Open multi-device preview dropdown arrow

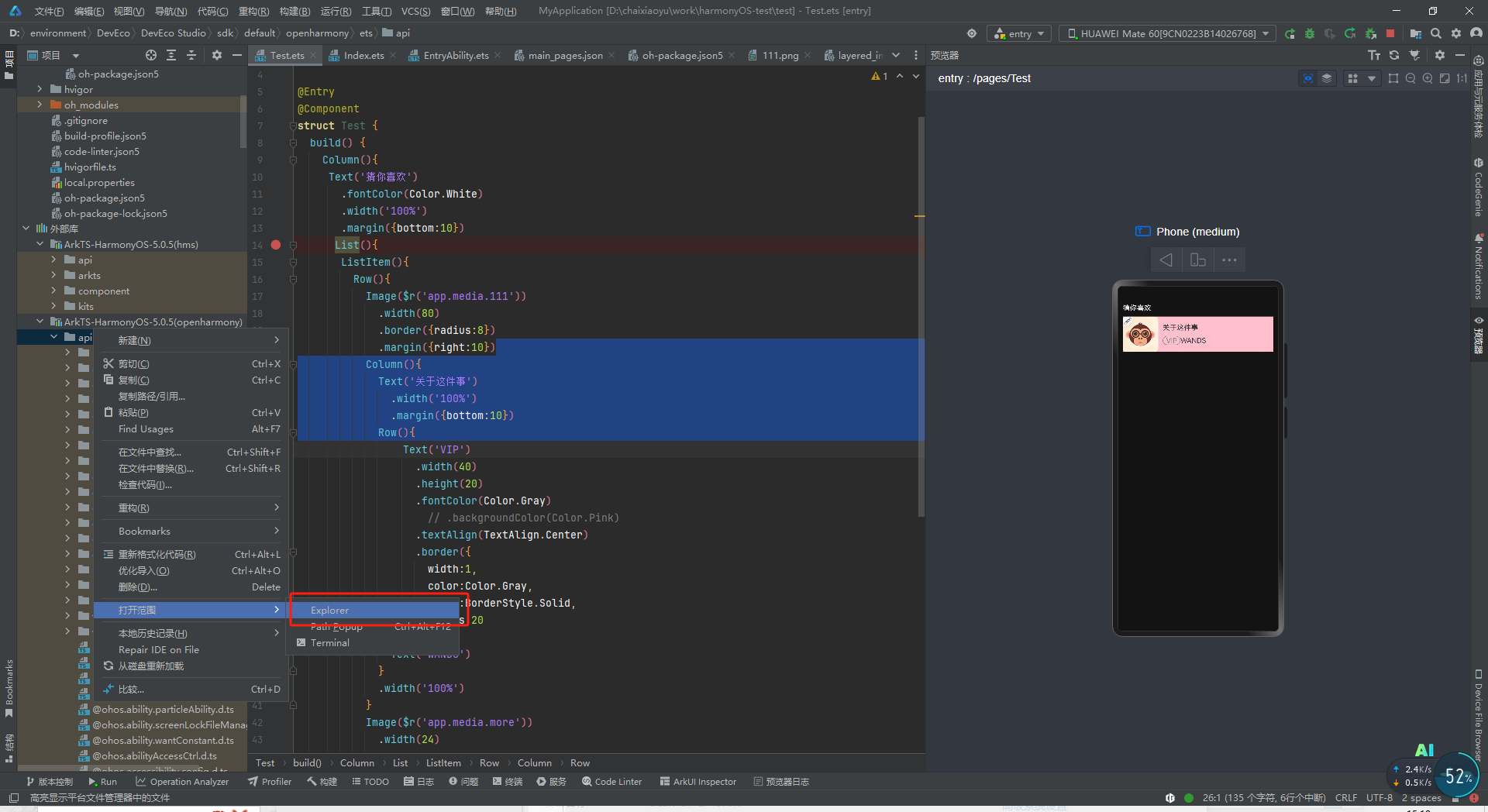[x=1372, y=78]
